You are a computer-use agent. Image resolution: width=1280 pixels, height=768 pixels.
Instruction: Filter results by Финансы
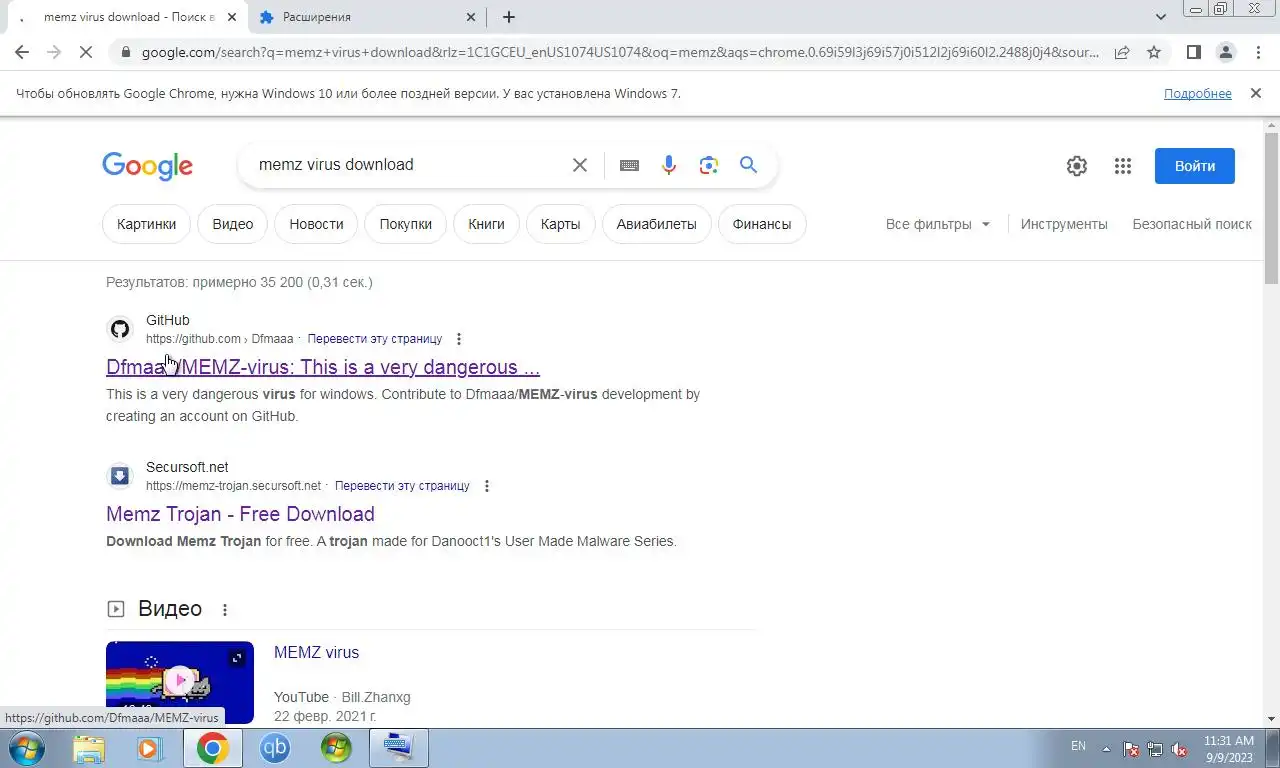click(x=762, y=224)
